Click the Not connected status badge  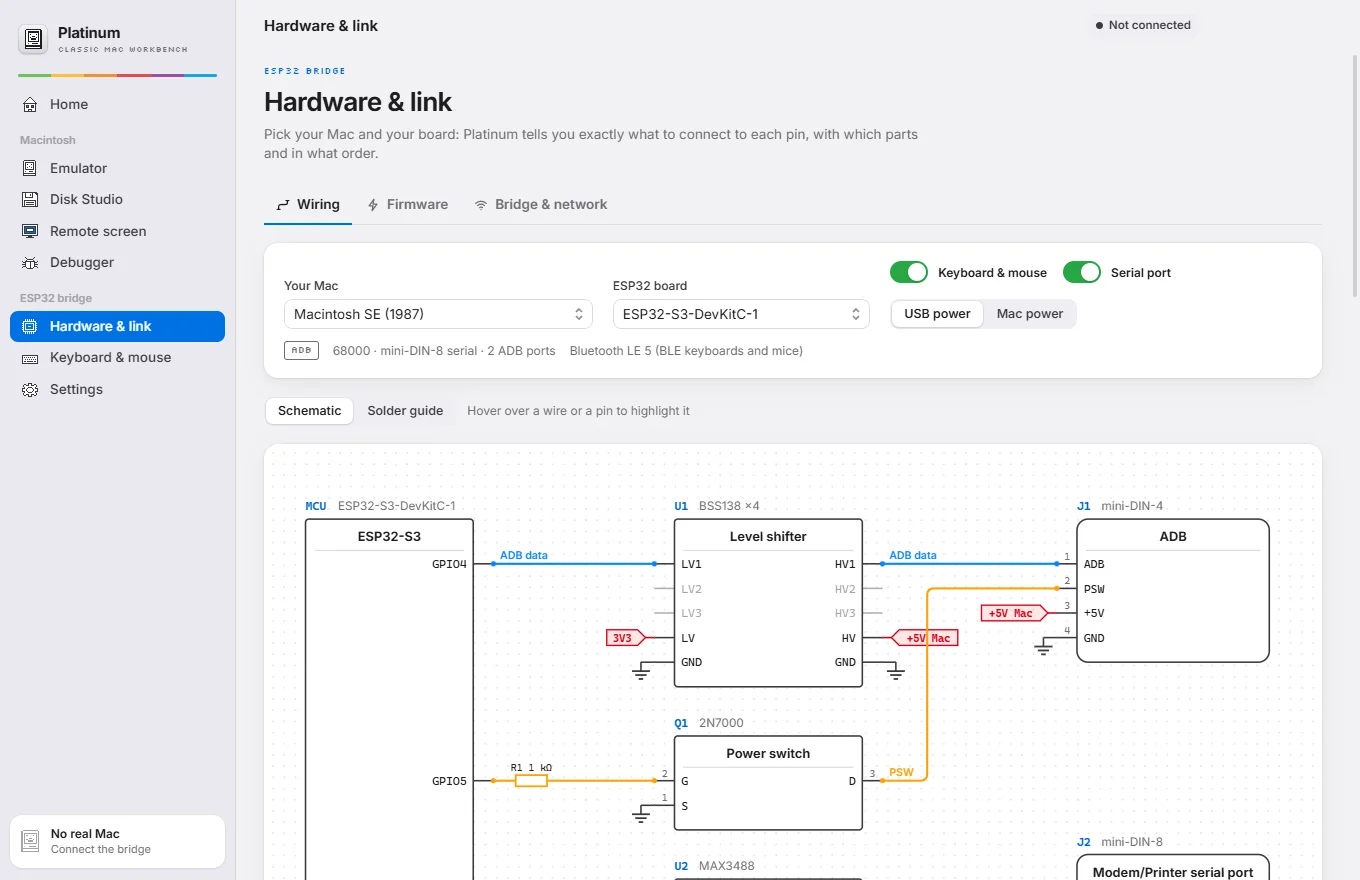pyautogui.click(x=1143, y=25)
